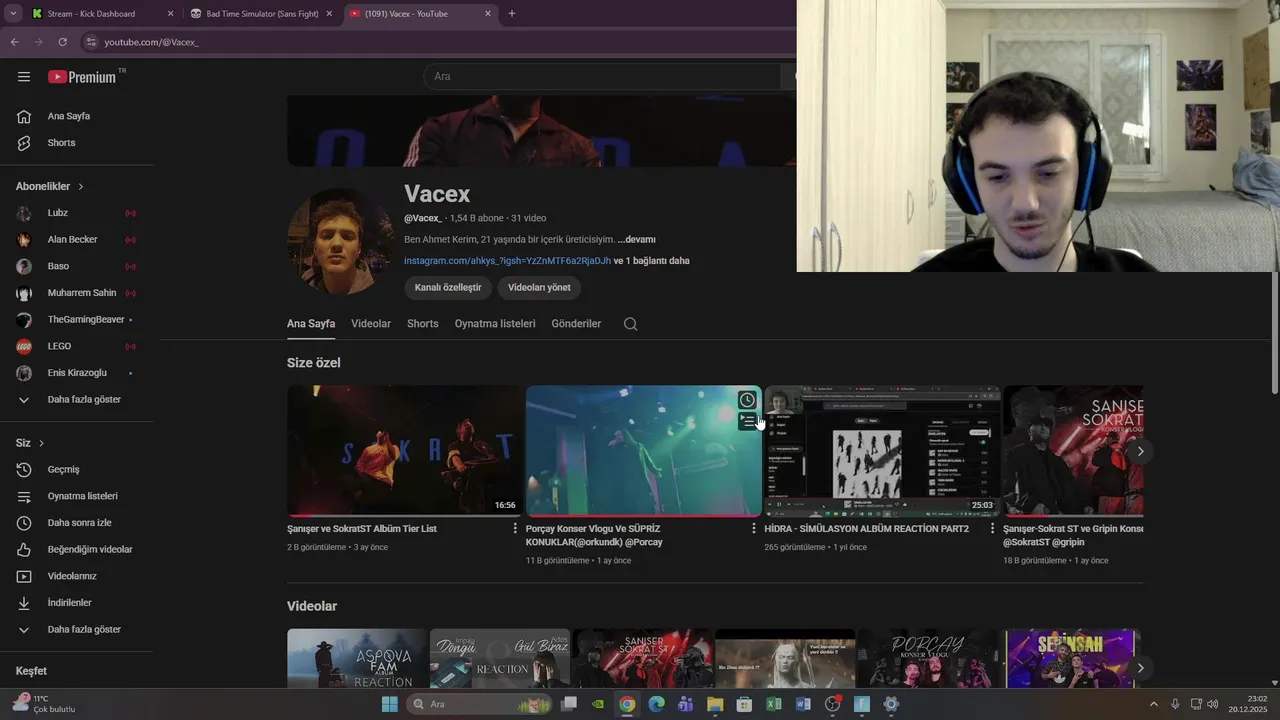Switch to Gönderiler channel tab
The height and width of the screenshot is (720, 1280).
(576, 324)
